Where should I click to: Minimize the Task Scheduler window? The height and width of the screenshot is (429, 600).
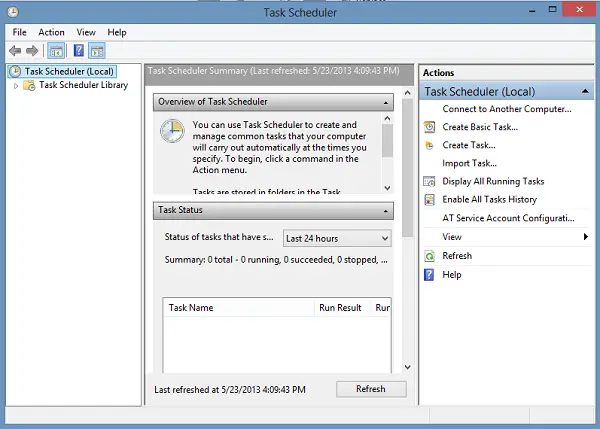532,11
